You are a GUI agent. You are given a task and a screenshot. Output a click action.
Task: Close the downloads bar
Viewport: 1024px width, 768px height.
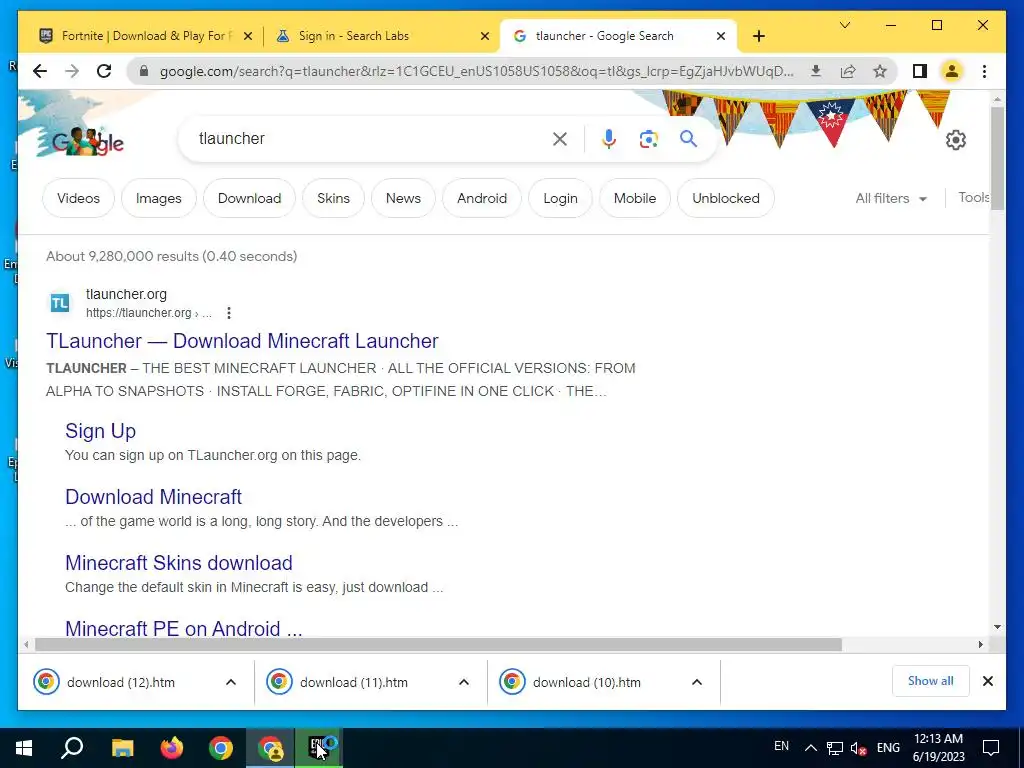(987, 681)
